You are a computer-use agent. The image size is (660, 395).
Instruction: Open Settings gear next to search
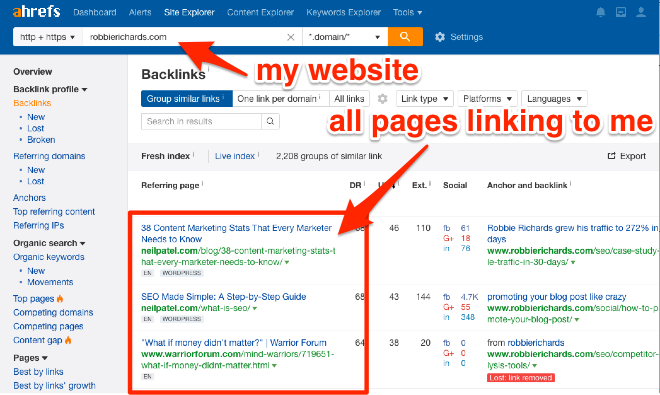pos(440,37)
